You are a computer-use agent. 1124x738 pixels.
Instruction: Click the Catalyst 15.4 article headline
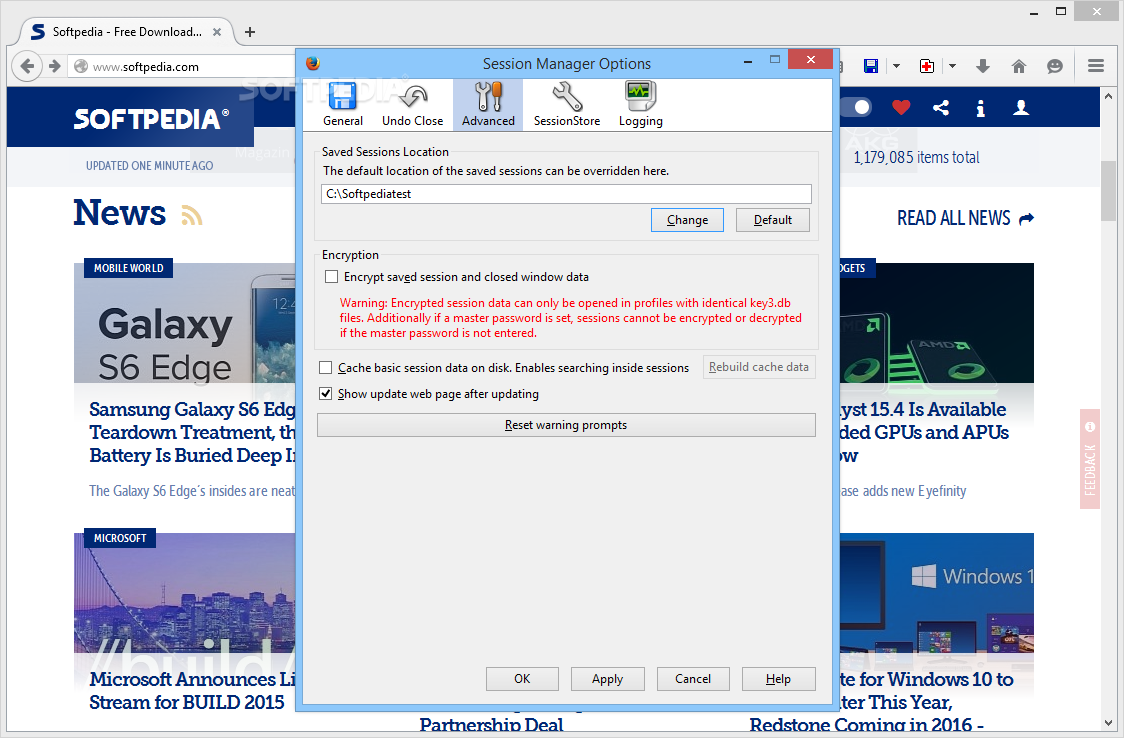925,432
